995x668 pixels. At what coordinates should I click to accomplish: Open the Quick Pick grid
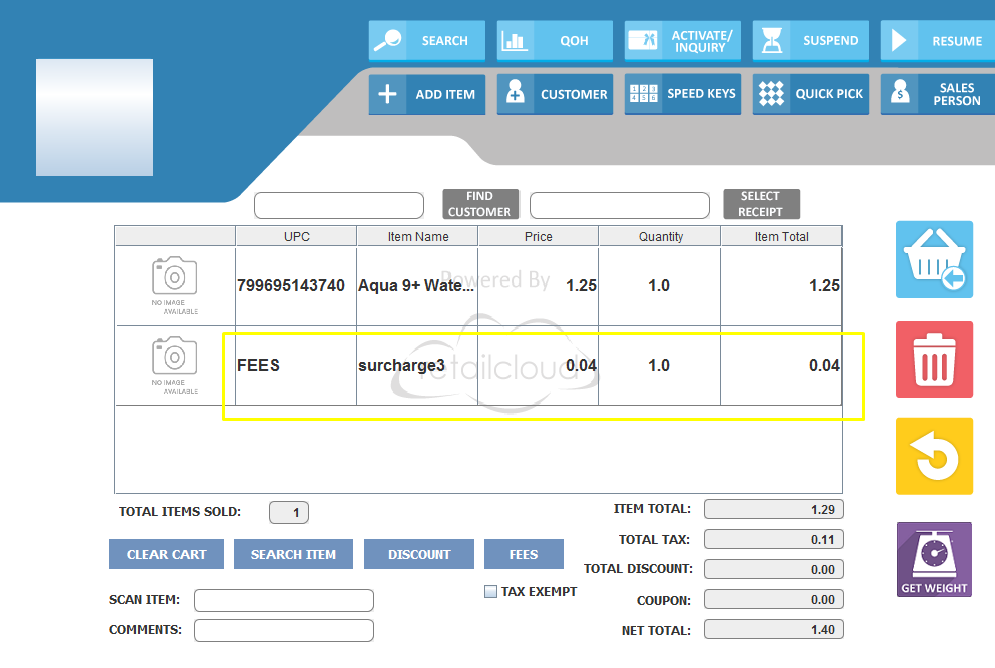tap(811, 94)
